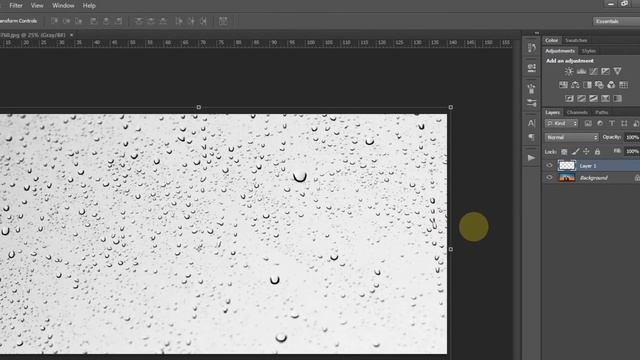Click the Distribute bottom edges icon

pyautogui.click(x=163, y=21)
